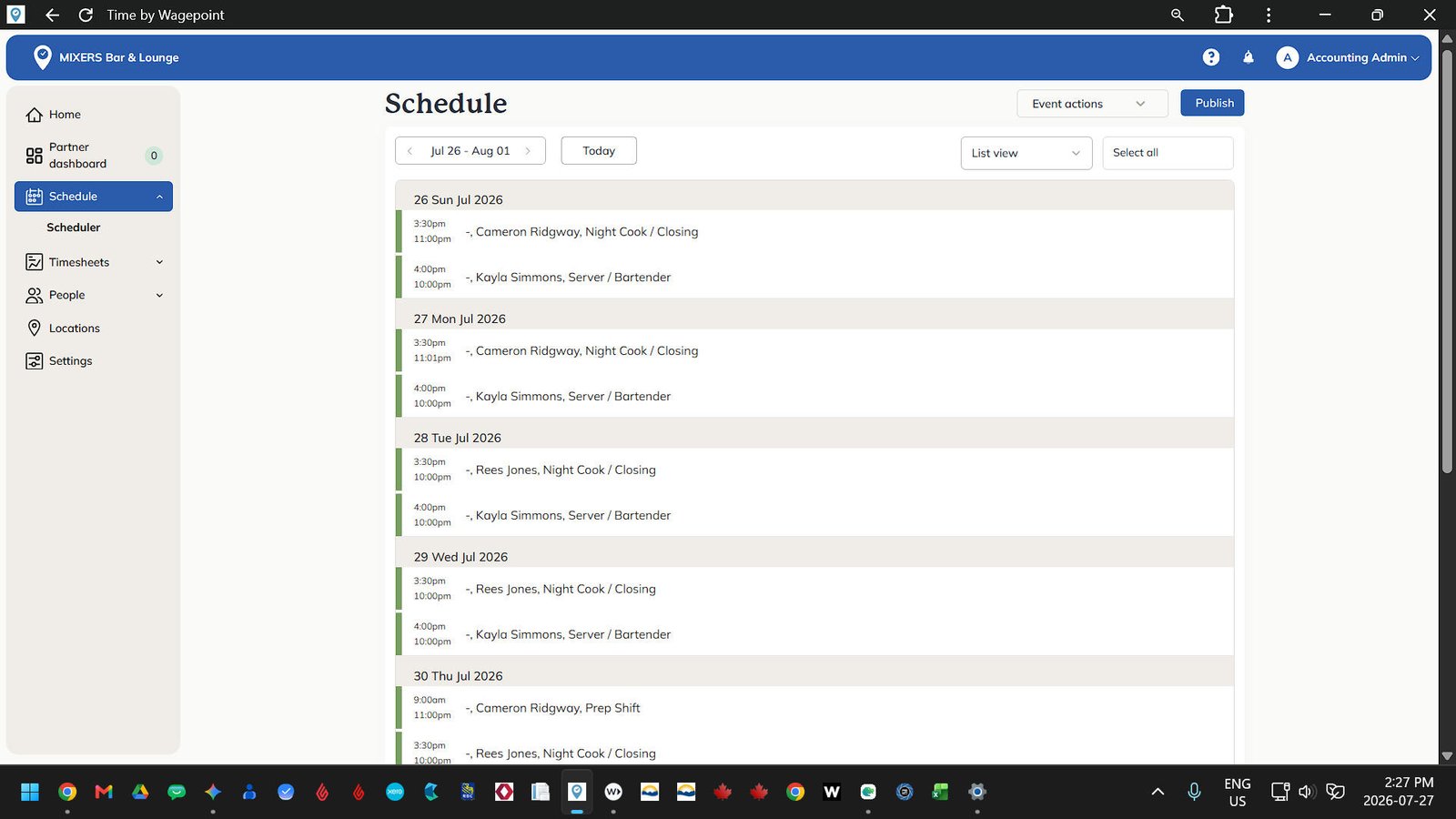The height and width of the screenshot is (819, 1456).
Task: Open the taskbar clock showing 2:27 PM
Action: tap(1398, 792)
